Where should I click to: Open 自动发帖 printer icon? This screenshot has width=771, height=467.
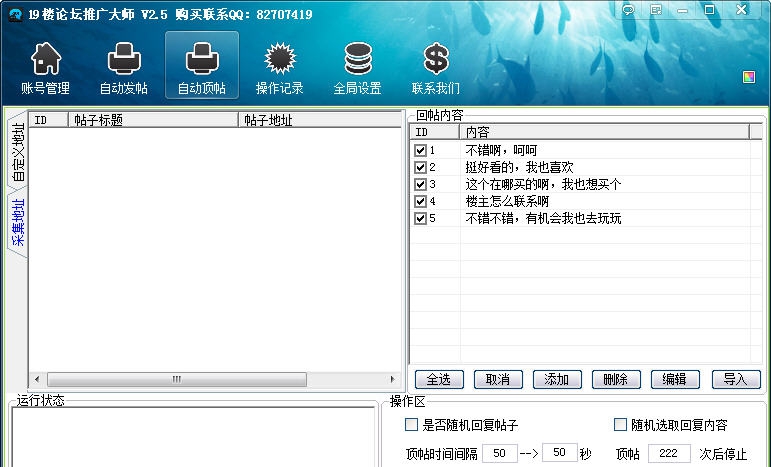coord(124,58)
